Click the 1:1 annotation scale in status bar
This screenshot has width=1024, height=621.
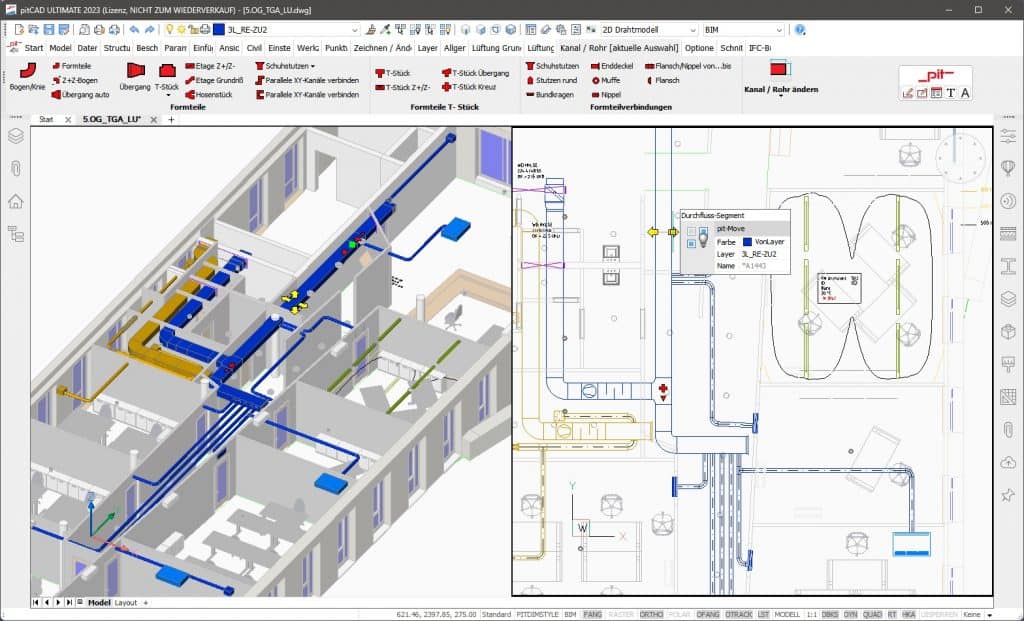pos(811,614)
